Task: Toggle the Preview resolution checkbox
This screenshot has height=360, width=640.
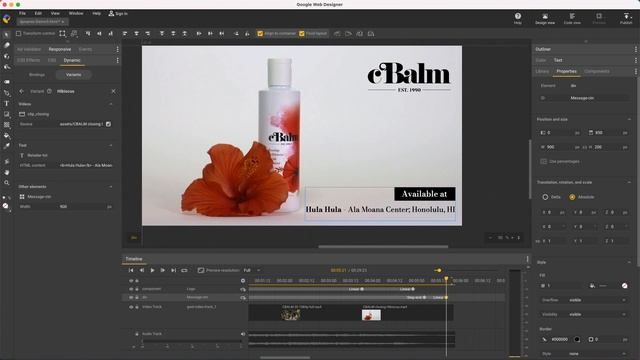Action: point(200,270)
